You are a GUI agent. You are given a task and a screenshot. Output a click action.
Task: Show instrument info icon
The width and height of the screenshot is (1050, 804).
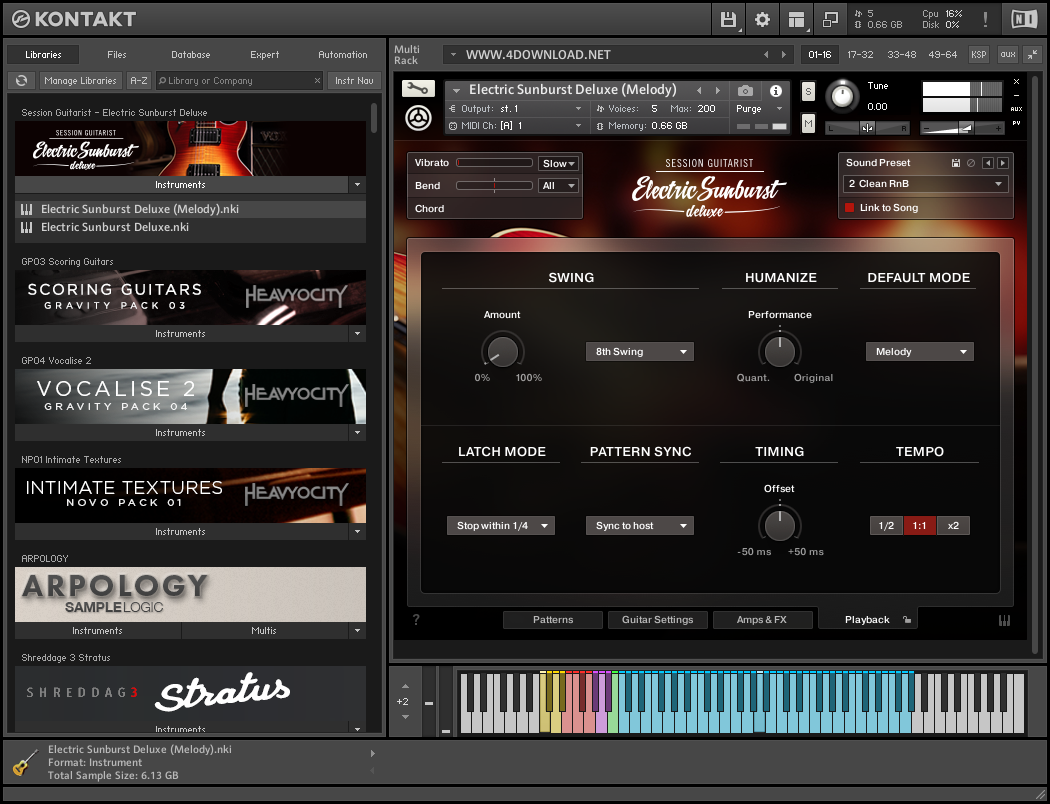(x=775, y=90)
